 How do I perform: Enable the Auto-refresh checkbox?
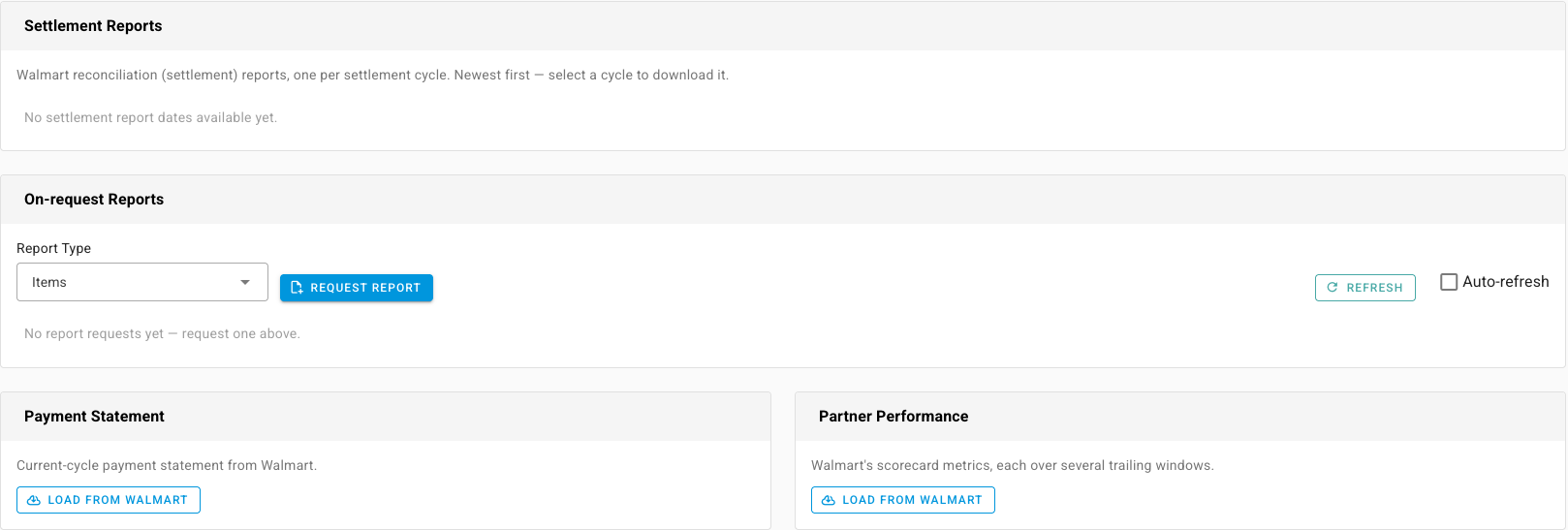(x=1449, y=282)
